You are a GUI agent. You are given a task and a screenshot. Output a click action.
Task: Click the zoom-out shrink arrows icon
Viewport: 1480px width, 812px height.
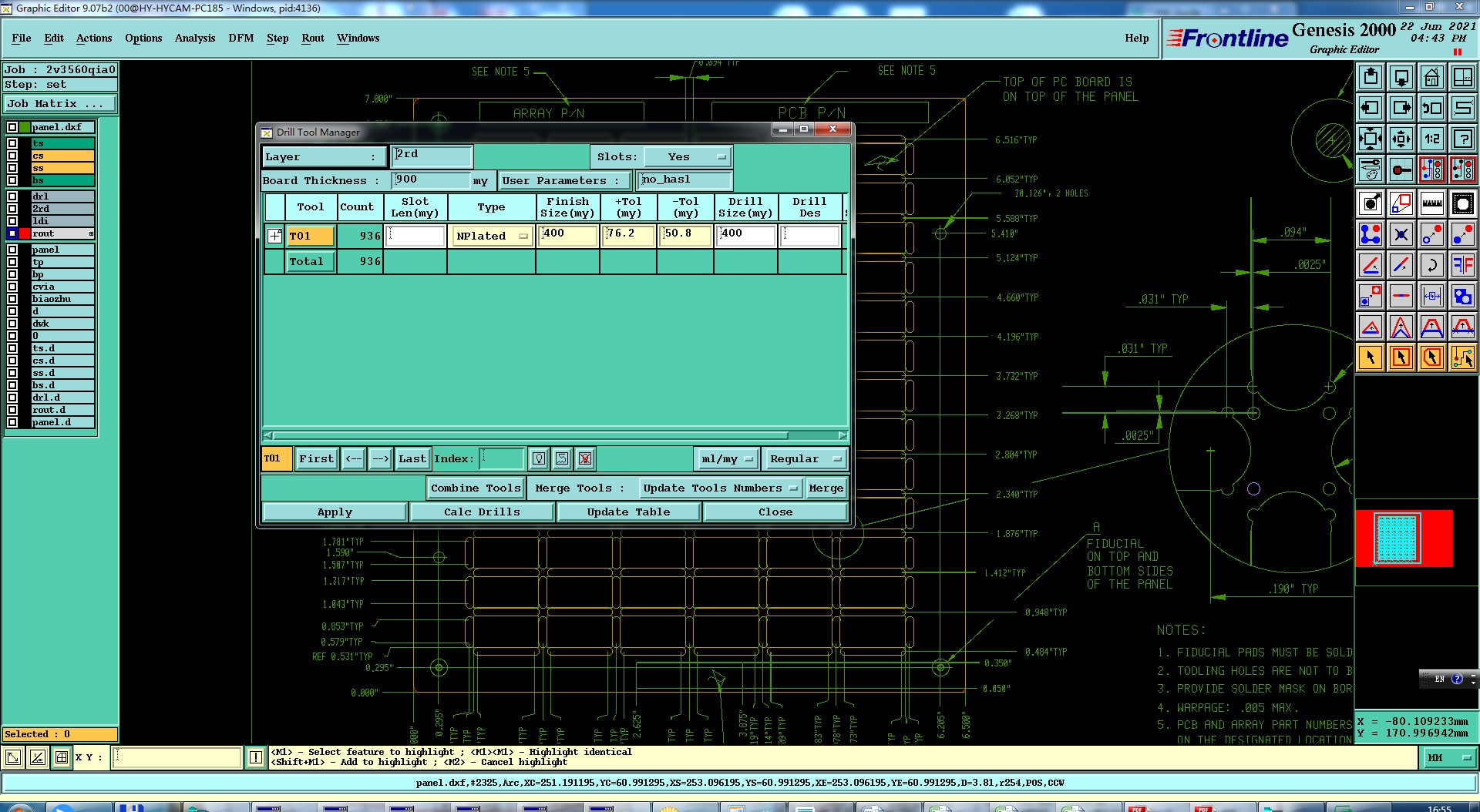click(x=1401, y=139)
